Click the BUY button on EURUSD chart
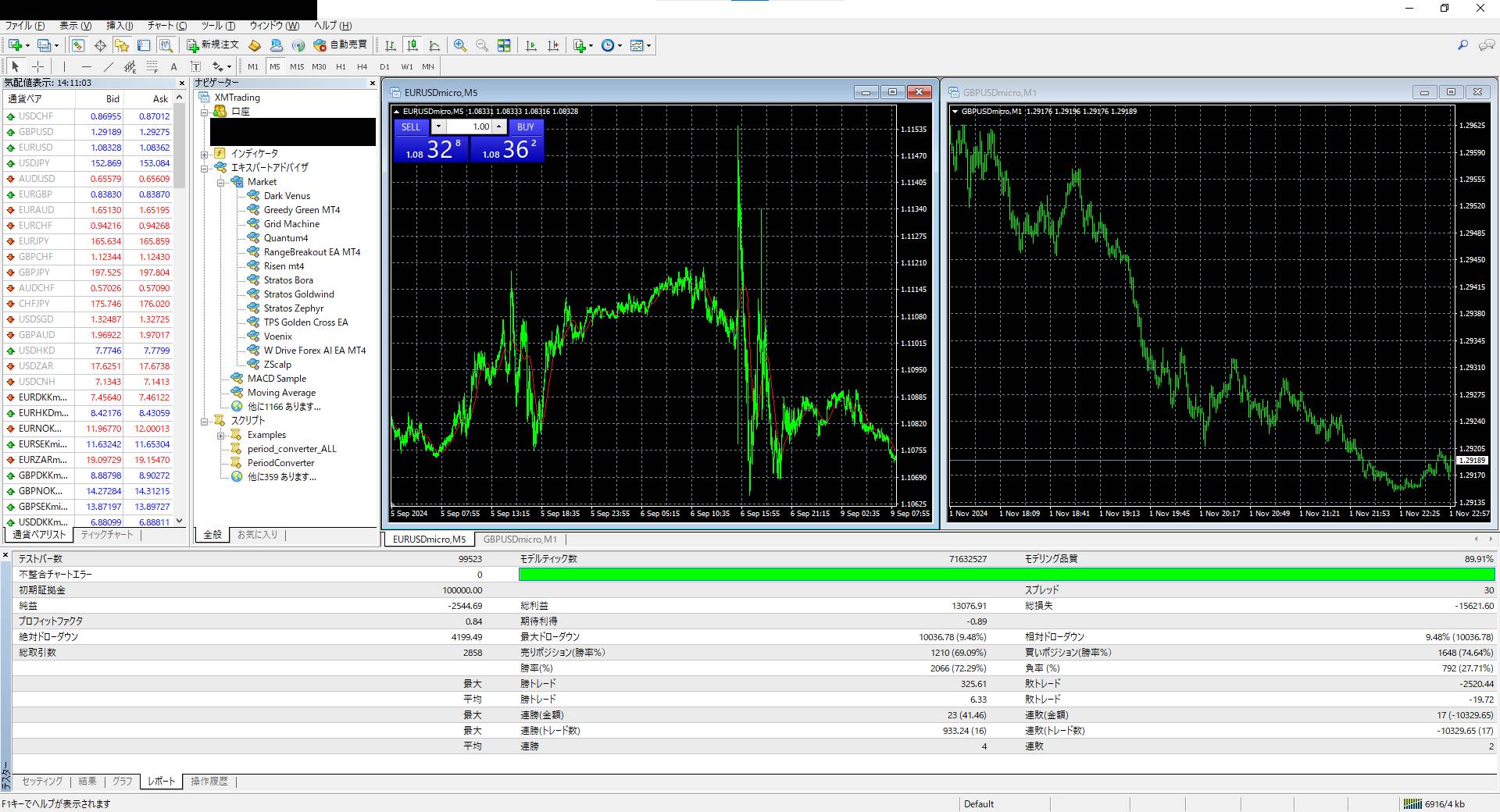 (x=526, y=126)
